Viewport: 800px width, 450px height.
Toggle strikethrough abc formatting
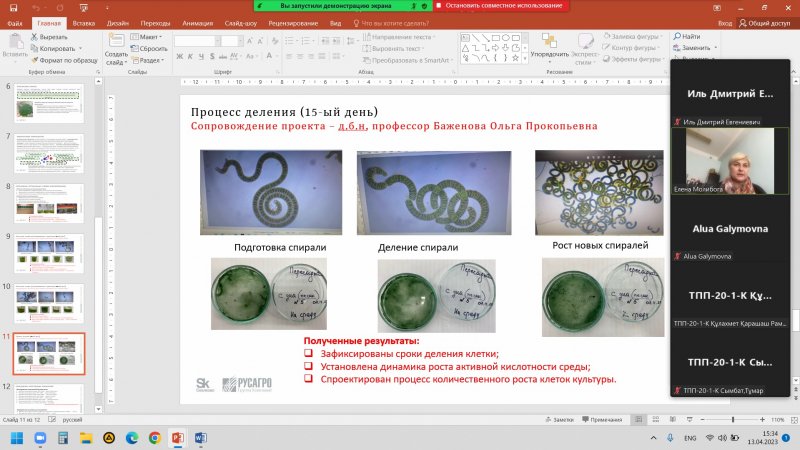pos(222,56)
